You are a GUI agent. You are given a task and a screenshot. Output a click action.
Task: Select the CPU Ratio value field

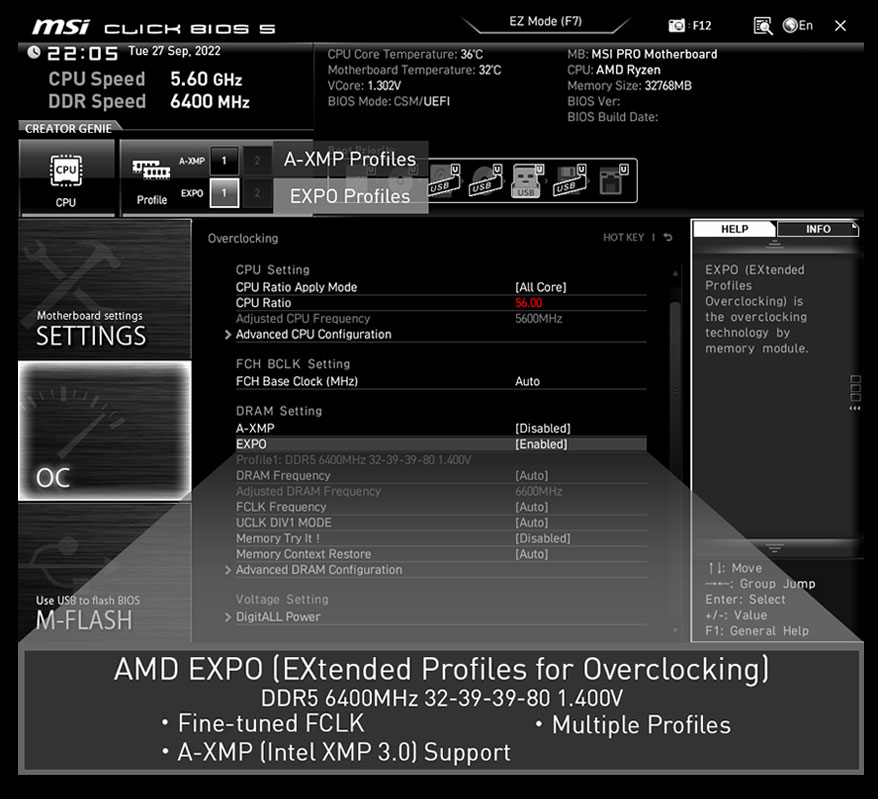(528, 303)
